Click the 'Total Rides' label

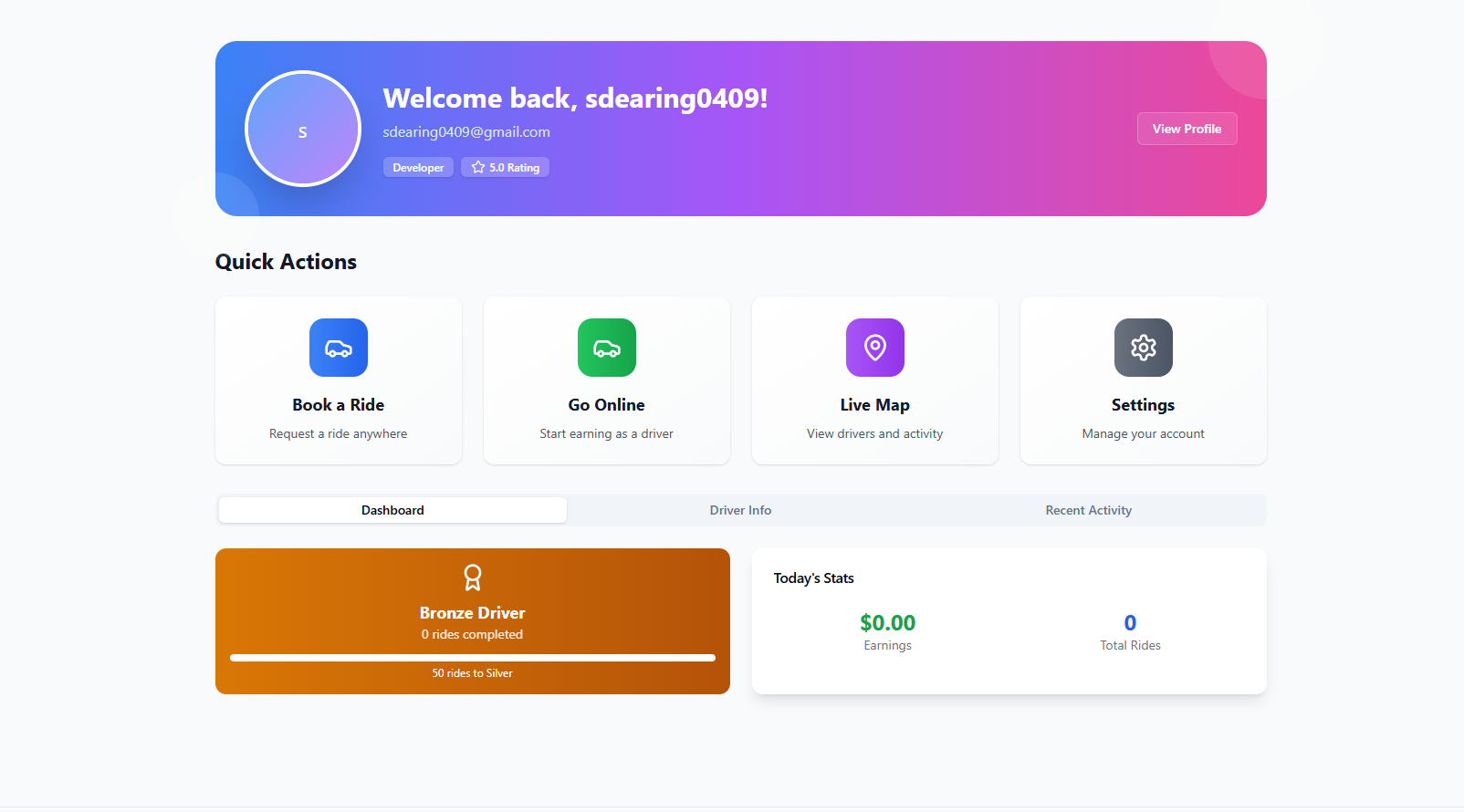click(1130, 645)
